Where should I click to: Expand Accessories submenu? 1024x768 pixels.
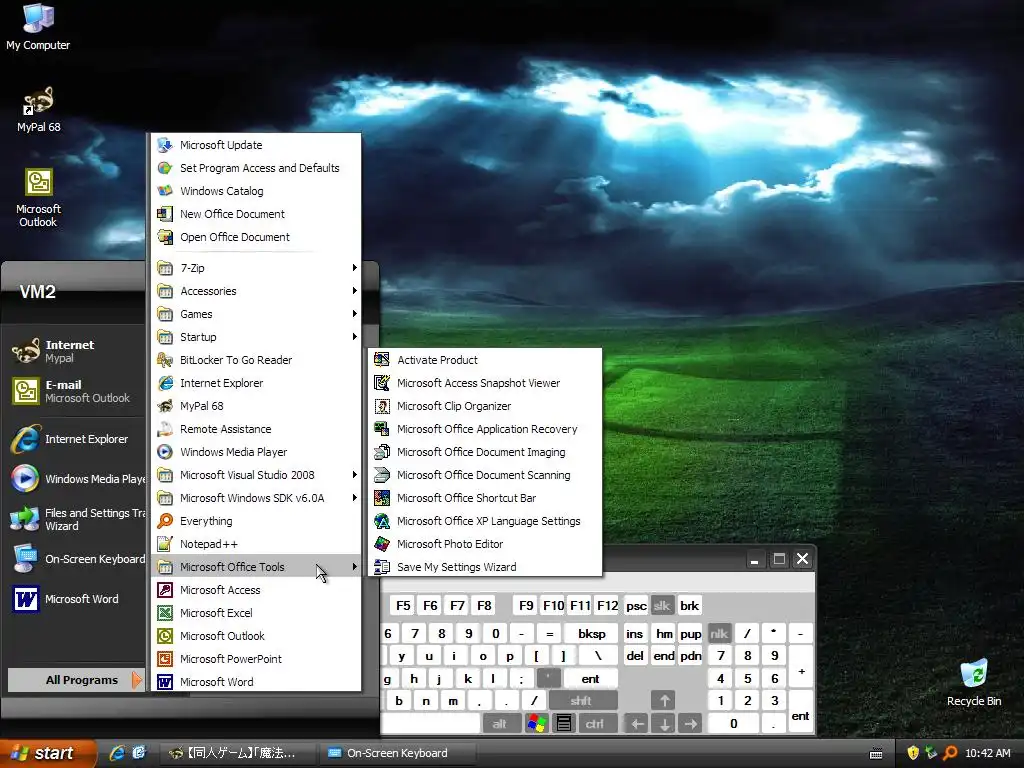(256, 291)
